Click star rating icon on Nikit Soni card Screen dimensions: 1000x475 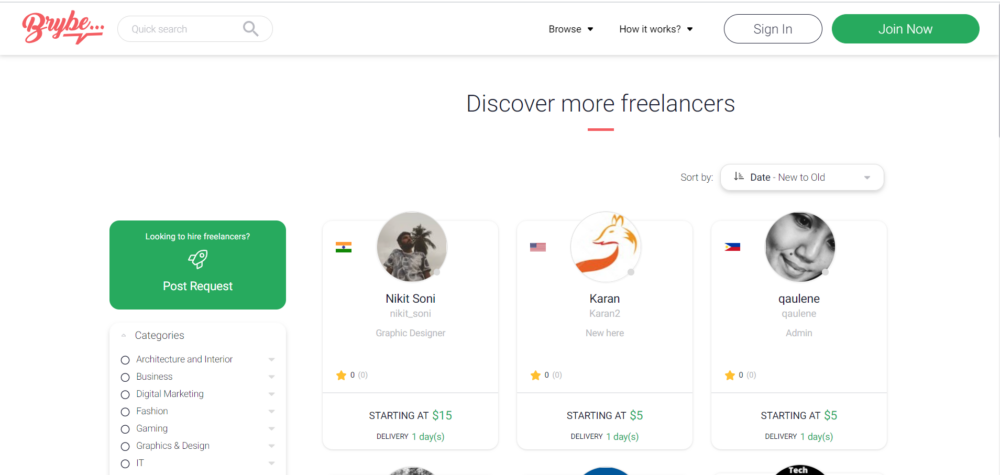point(341,376)
